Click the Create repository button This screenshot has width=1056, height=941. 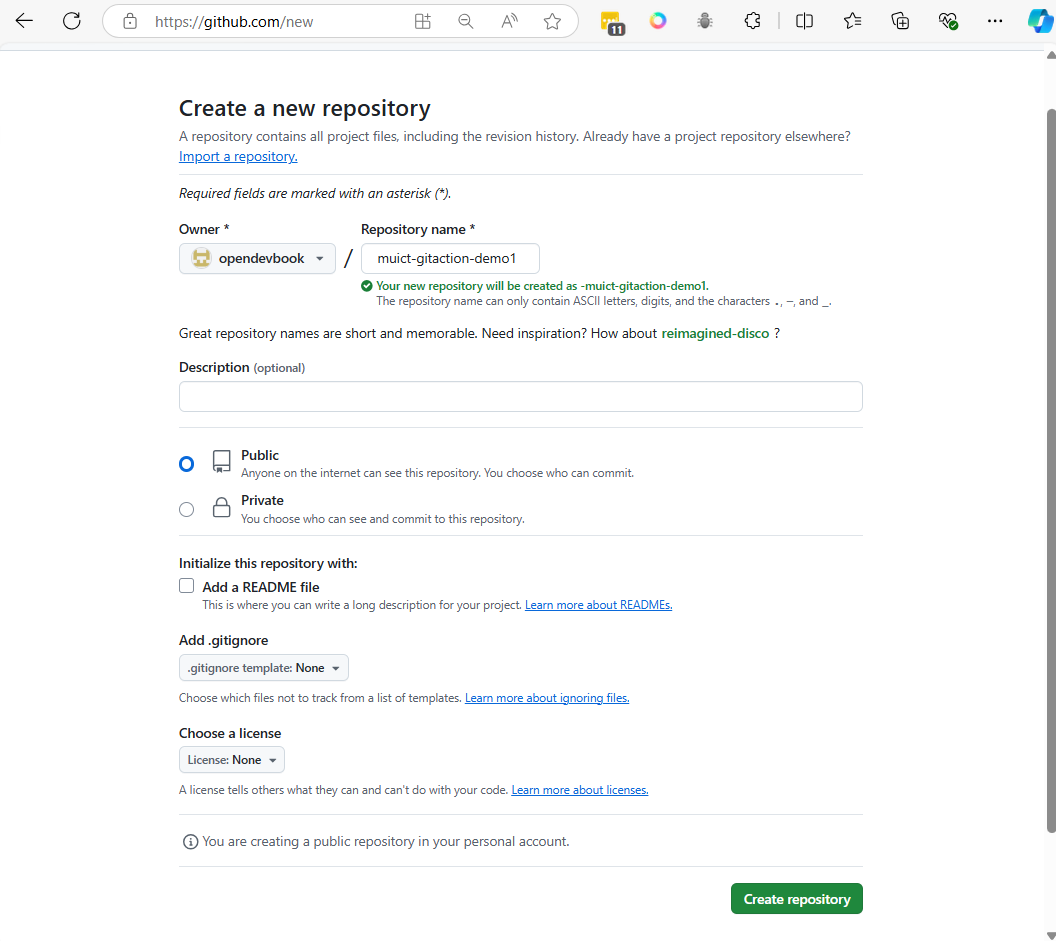tap(796, 899)
